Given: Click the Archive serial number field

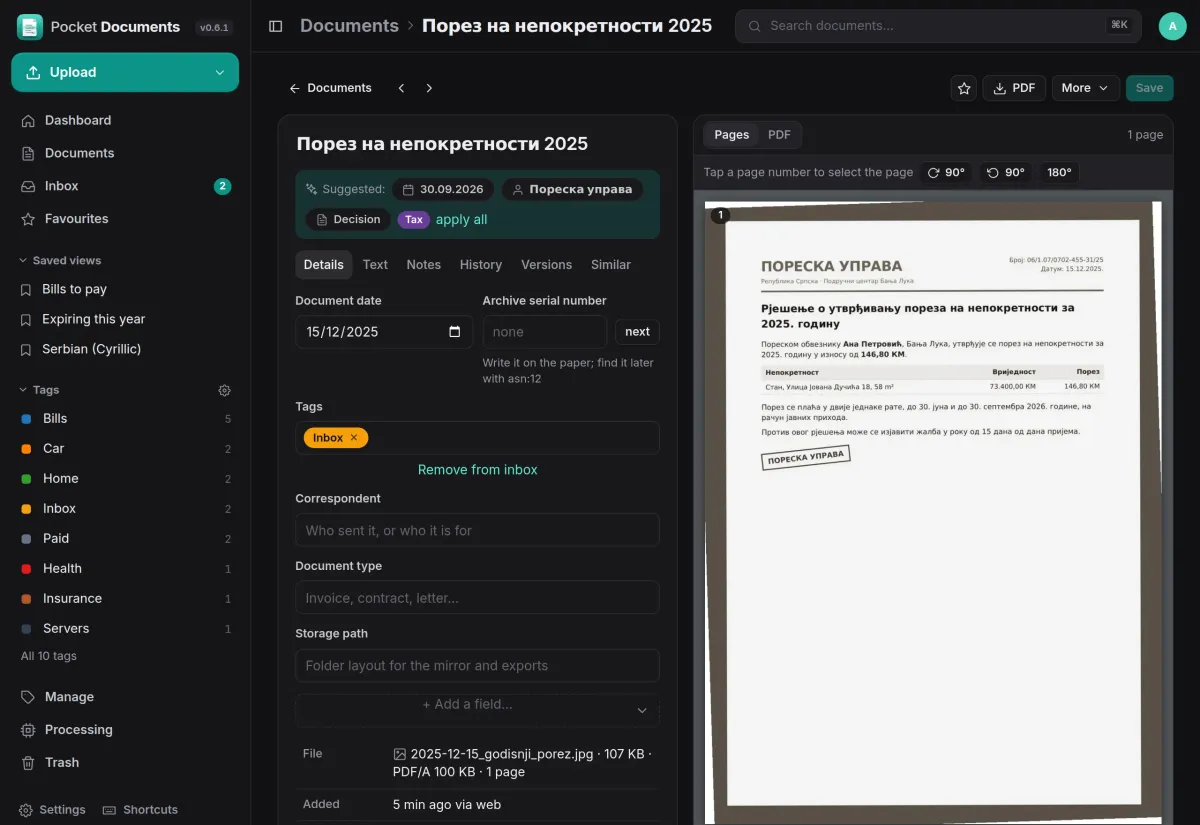Looking at the screenshot, I should [545, 332].
